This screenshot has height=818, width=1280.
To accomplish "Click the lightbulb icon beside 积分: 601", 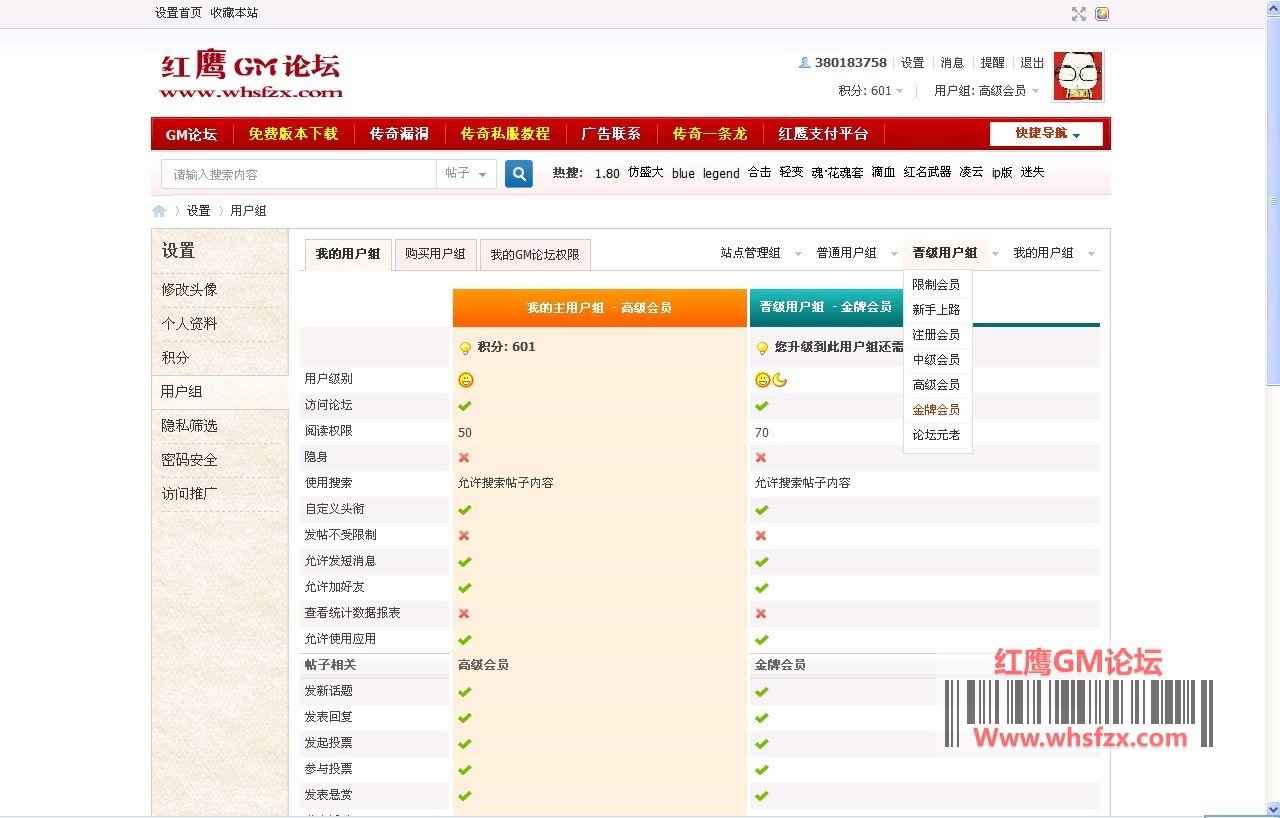I will (x=465, y=348).
